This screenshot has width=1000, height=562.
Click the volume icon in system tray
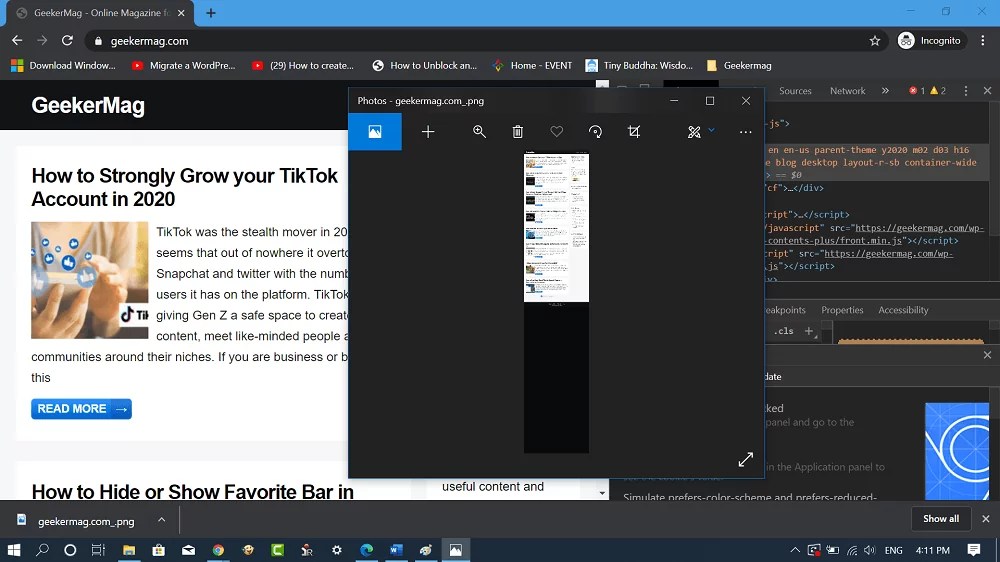(x=870, y=550)
